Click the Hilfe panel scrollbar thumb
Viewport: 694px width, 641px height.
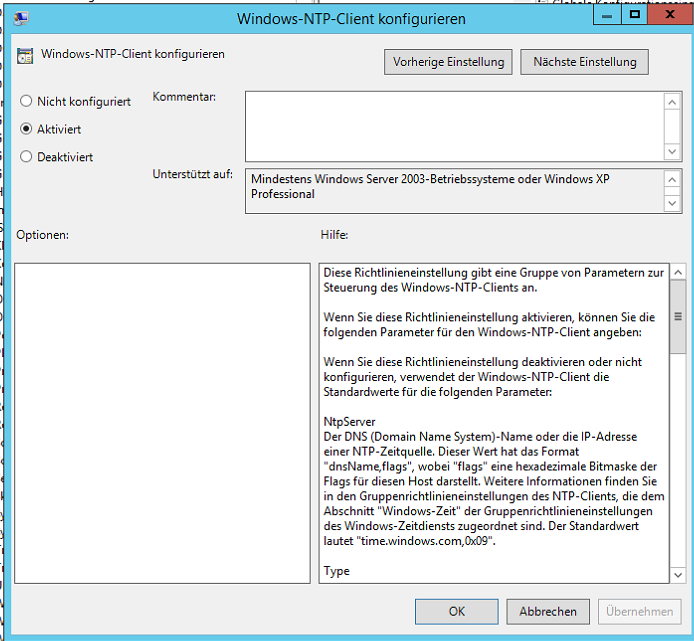click(x=678, y=317)
